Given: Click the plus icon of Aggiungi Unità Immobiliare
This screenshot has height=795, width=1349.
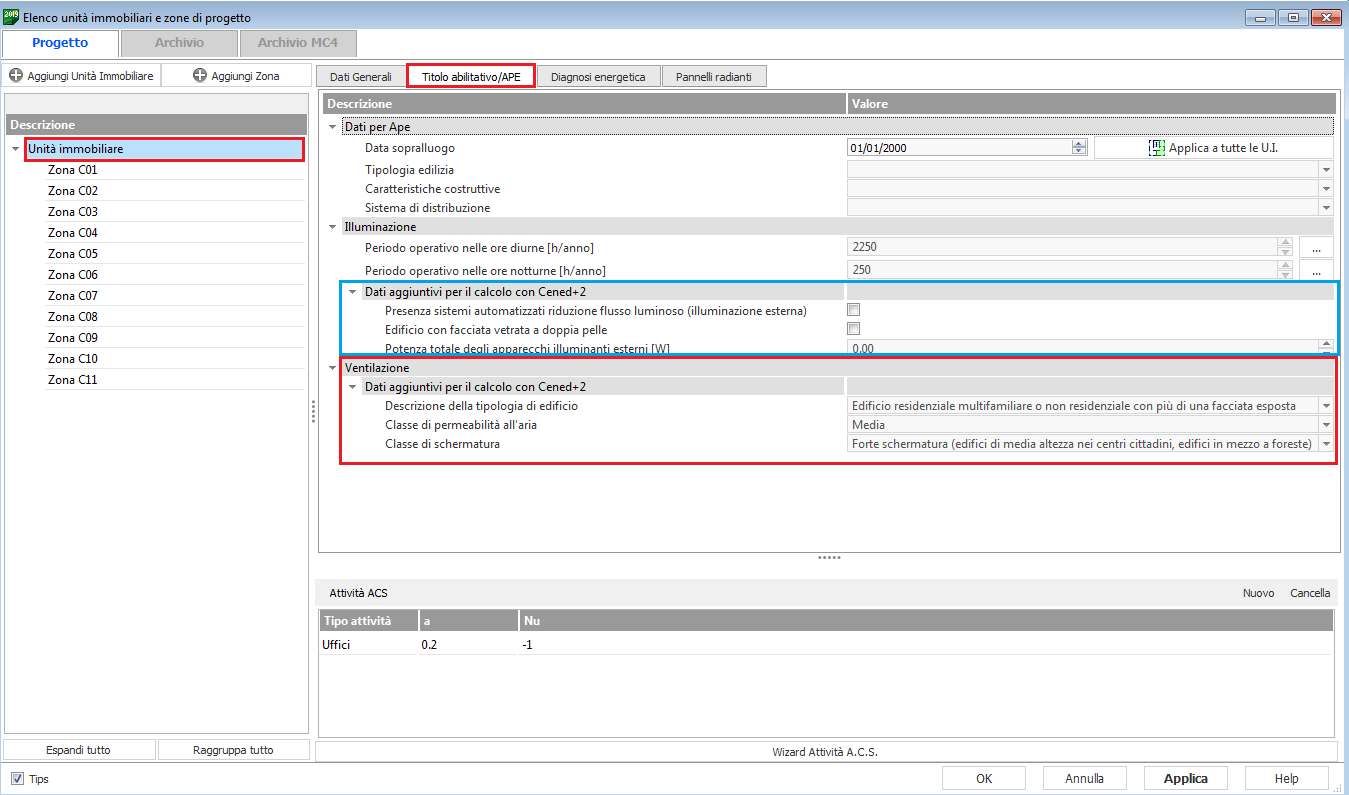Looking at the screenshot, I should (16, 76).
